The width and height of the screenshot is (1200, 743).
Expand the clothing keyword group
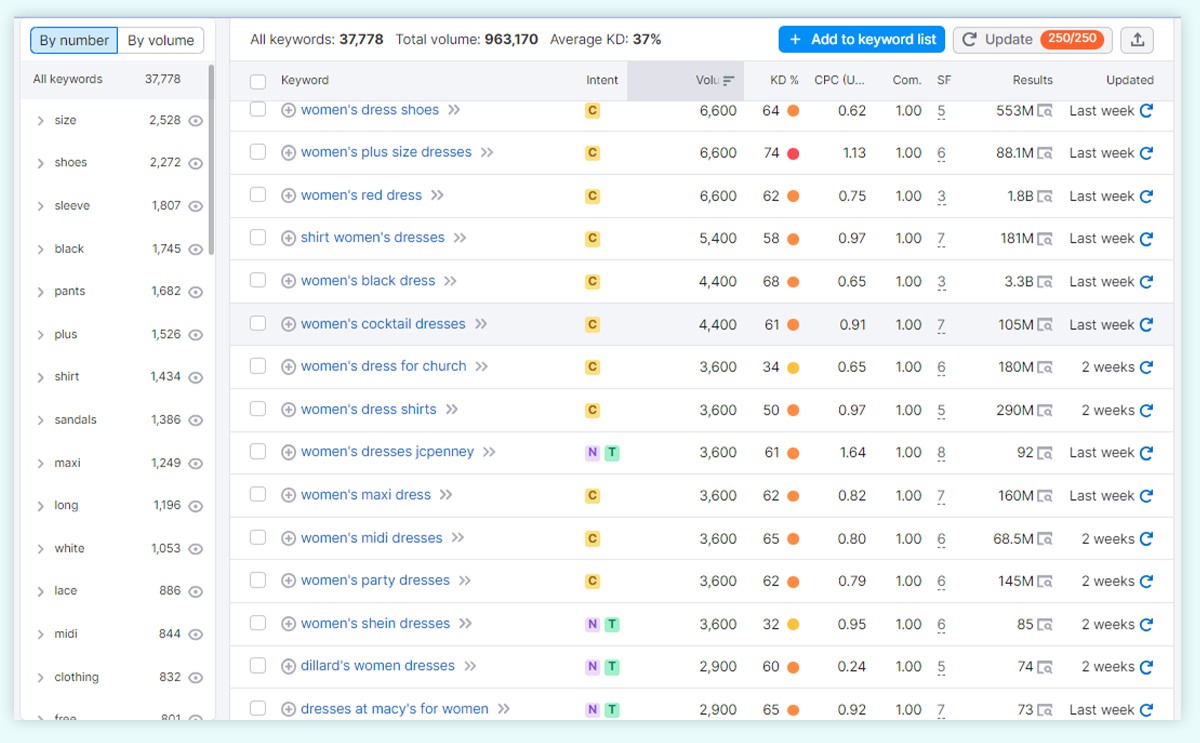(40, 678)
